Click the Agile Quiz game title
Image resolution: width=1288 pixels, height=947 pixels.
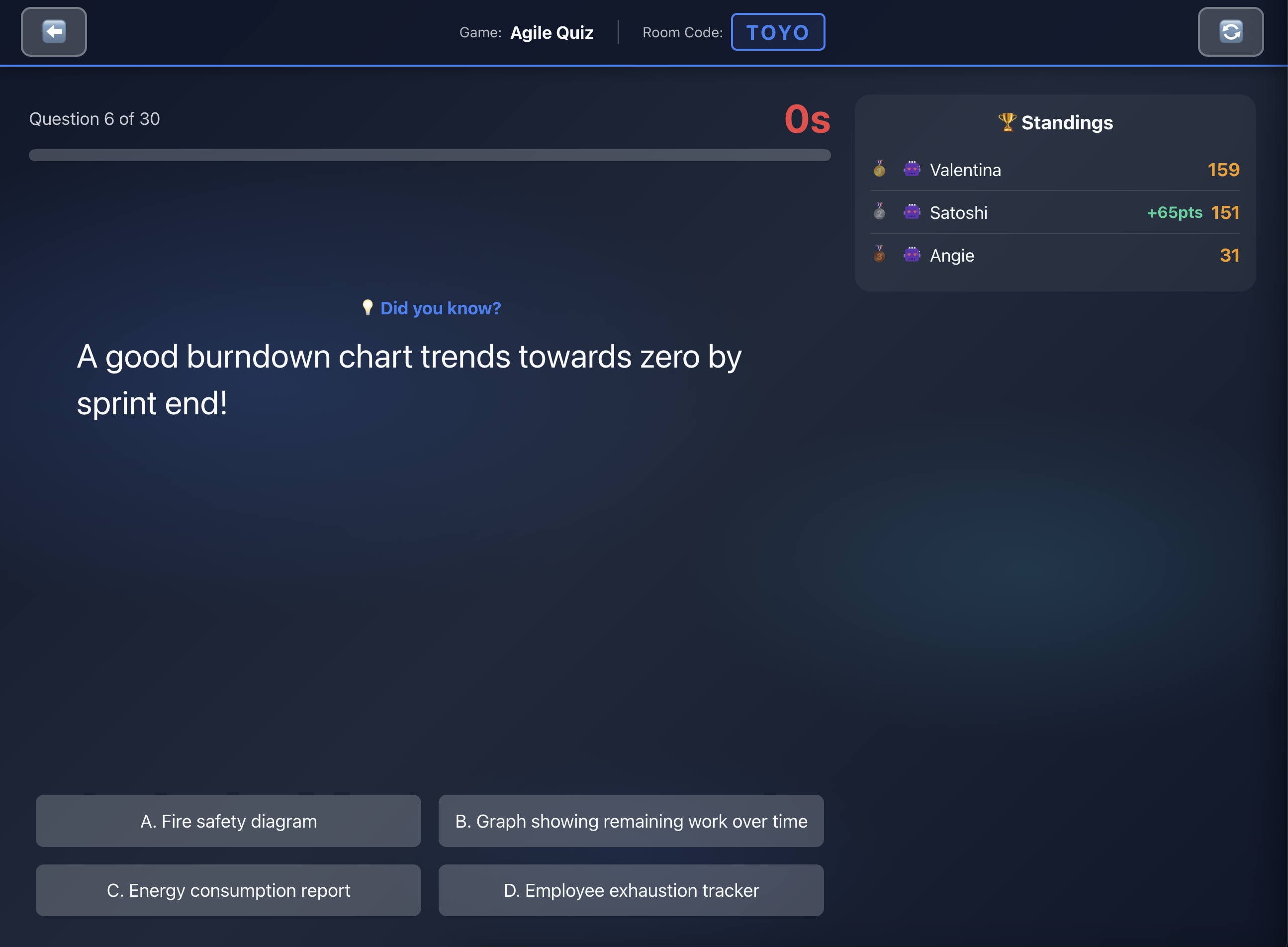click(x=552, y=33)
